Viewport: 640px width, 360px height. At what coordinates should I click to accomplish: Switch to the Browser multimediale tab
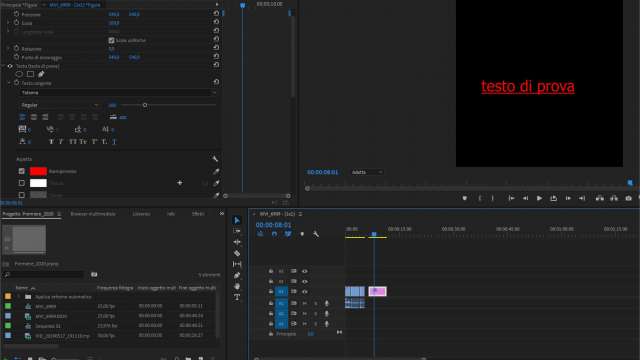click(x=93, y=214)
